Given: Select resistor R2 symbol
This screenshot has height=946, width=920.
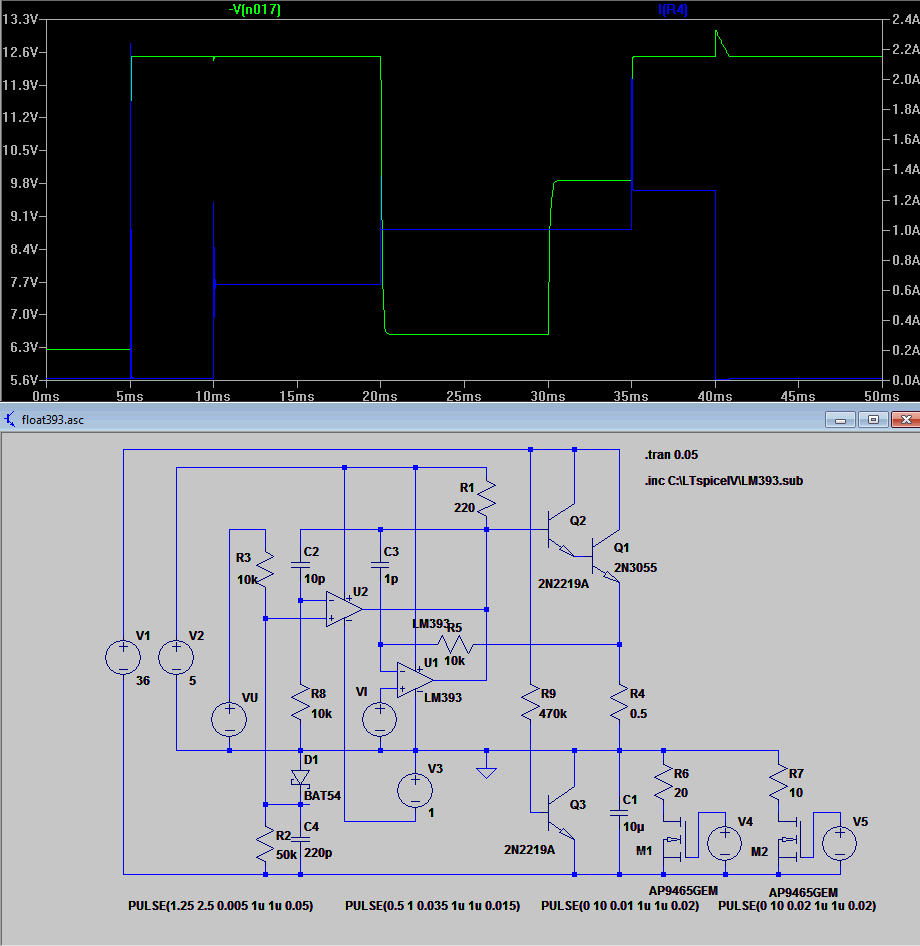Looking at the screenshot, I should pos(265,845).
